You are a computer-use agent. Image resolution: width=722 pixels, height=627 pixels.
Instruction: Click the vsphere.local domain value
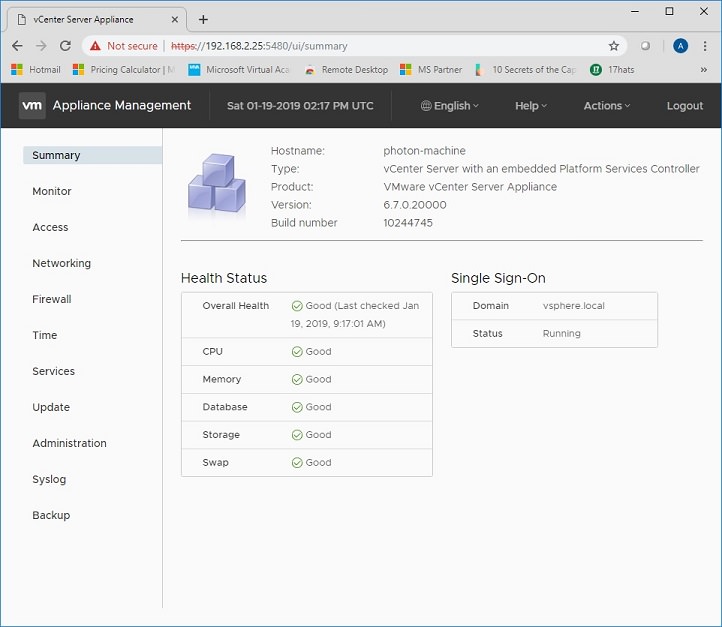(x=573, y=306)
